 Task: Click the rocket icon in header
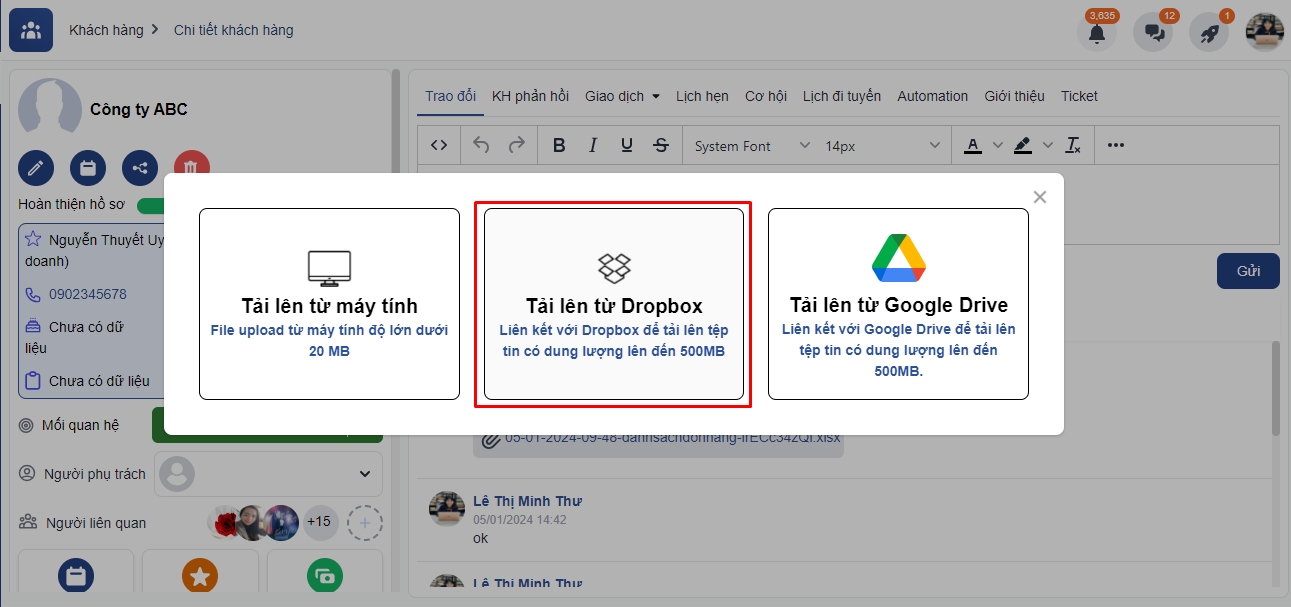pos(1209,32)
